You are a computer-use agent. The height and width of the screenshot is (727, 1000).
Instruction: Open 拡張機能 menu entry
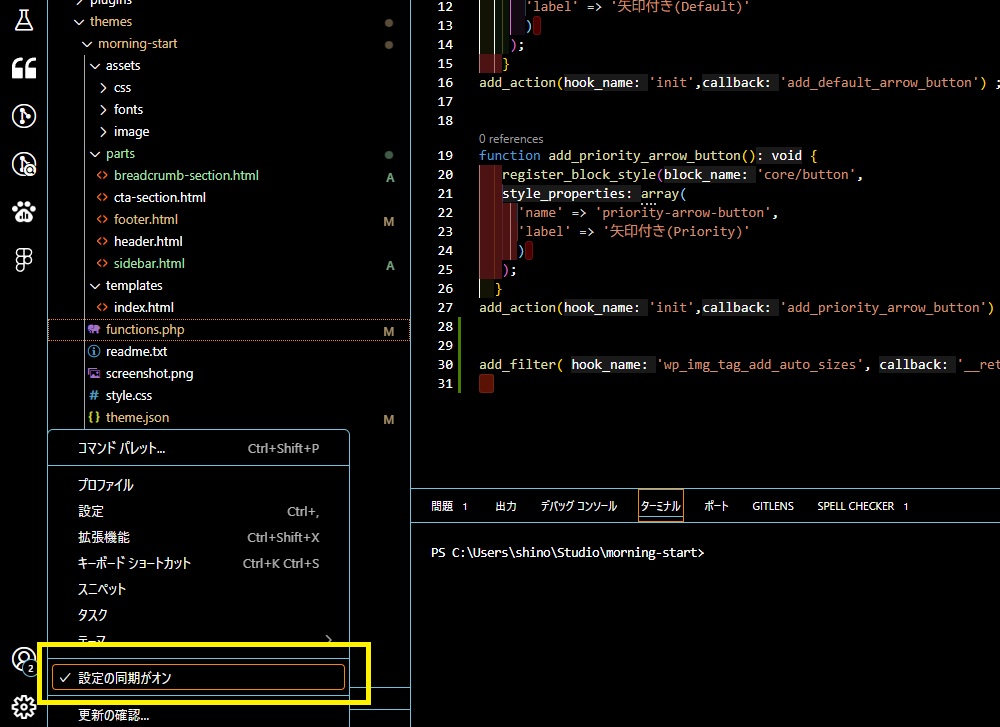click(x=198, y=538)
